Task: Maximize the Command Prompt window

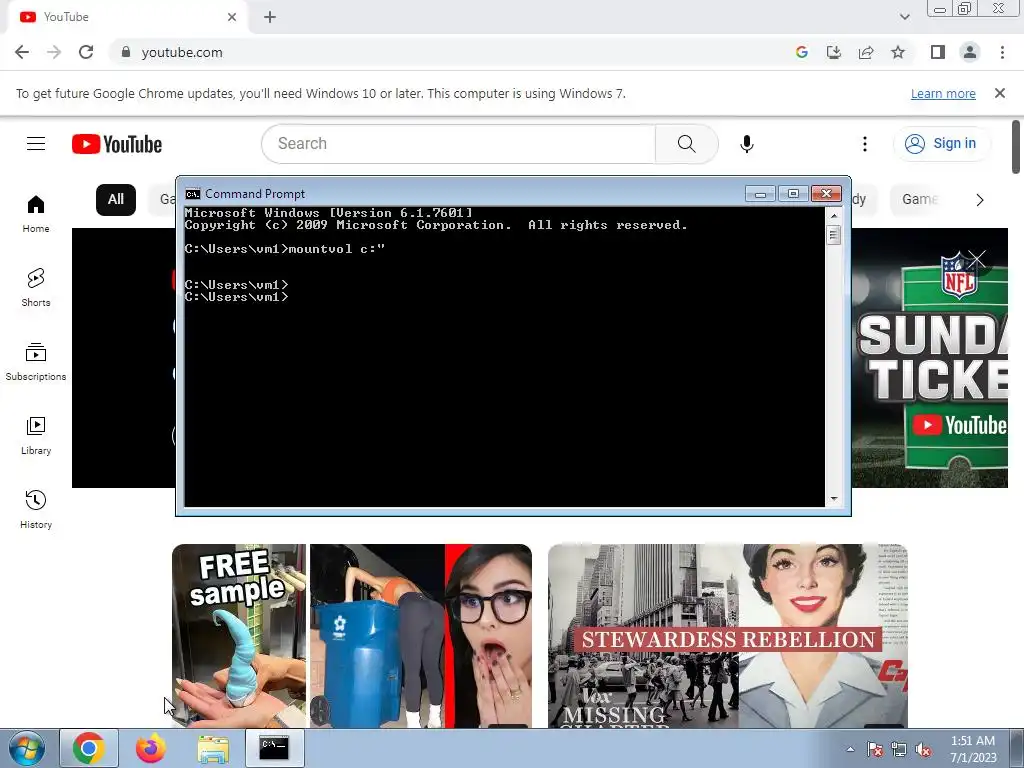Action: pos(793,194)
